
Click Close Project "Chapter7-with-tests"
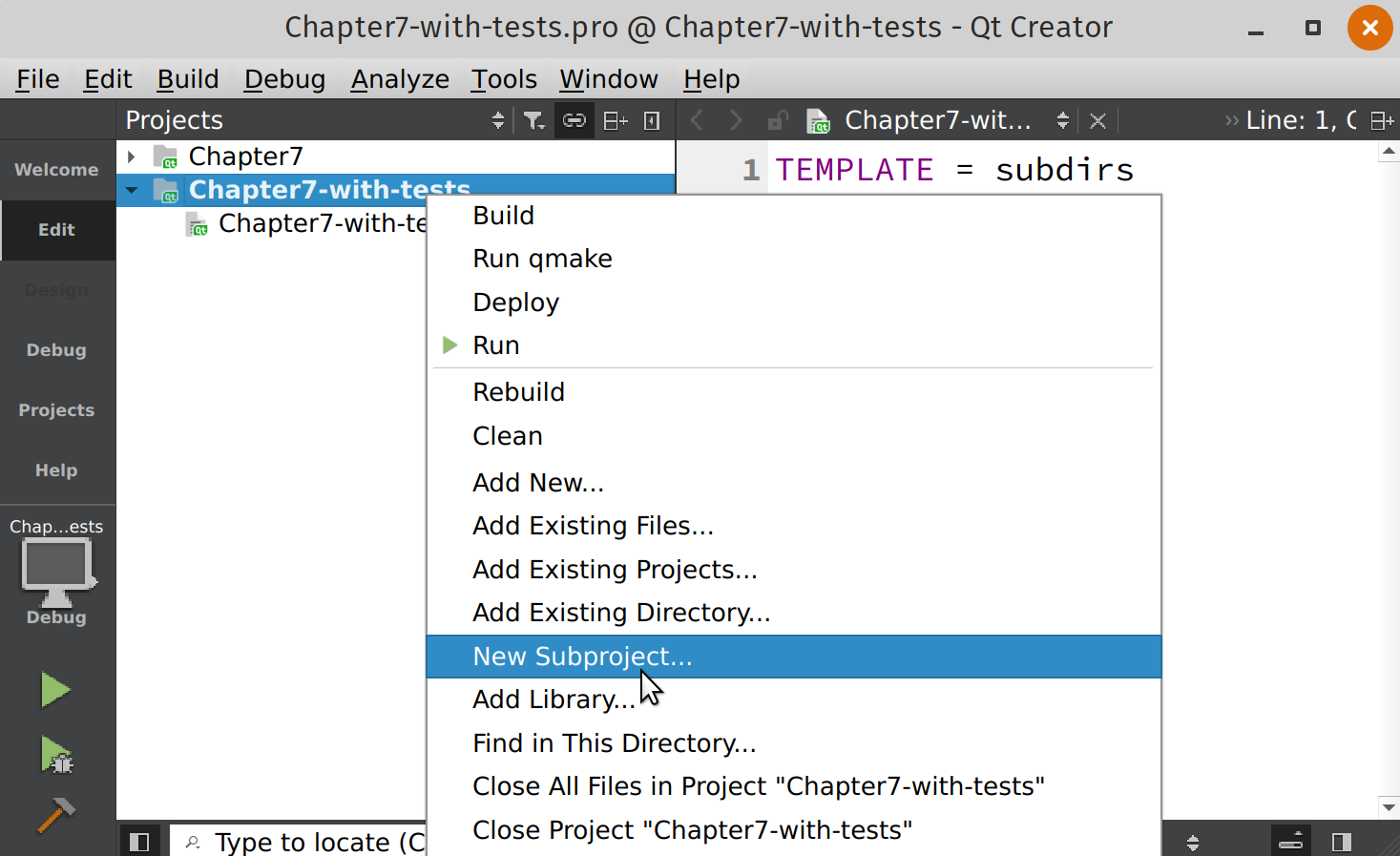click(692, 829)
